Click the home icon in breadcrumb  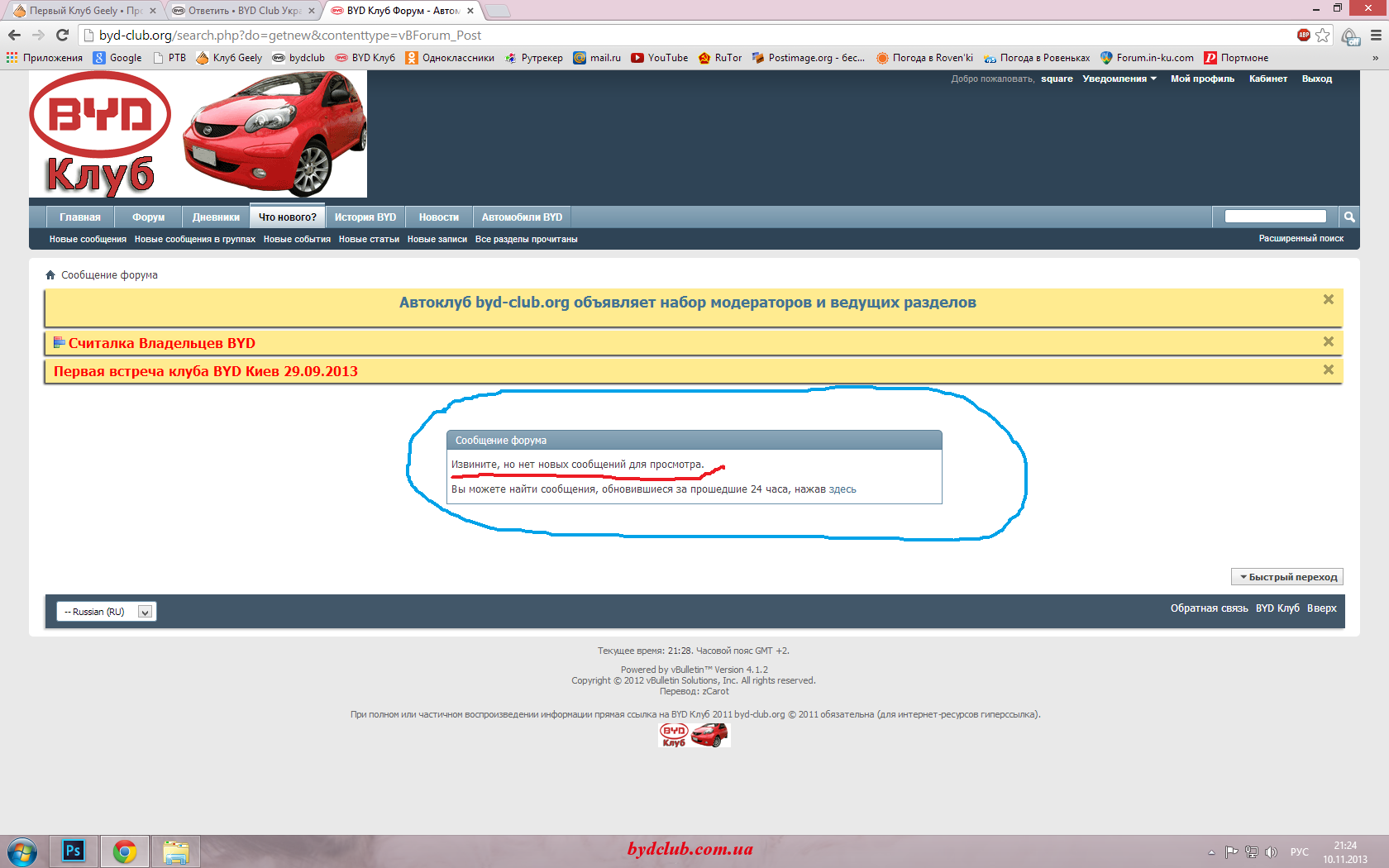pos(50,275)
